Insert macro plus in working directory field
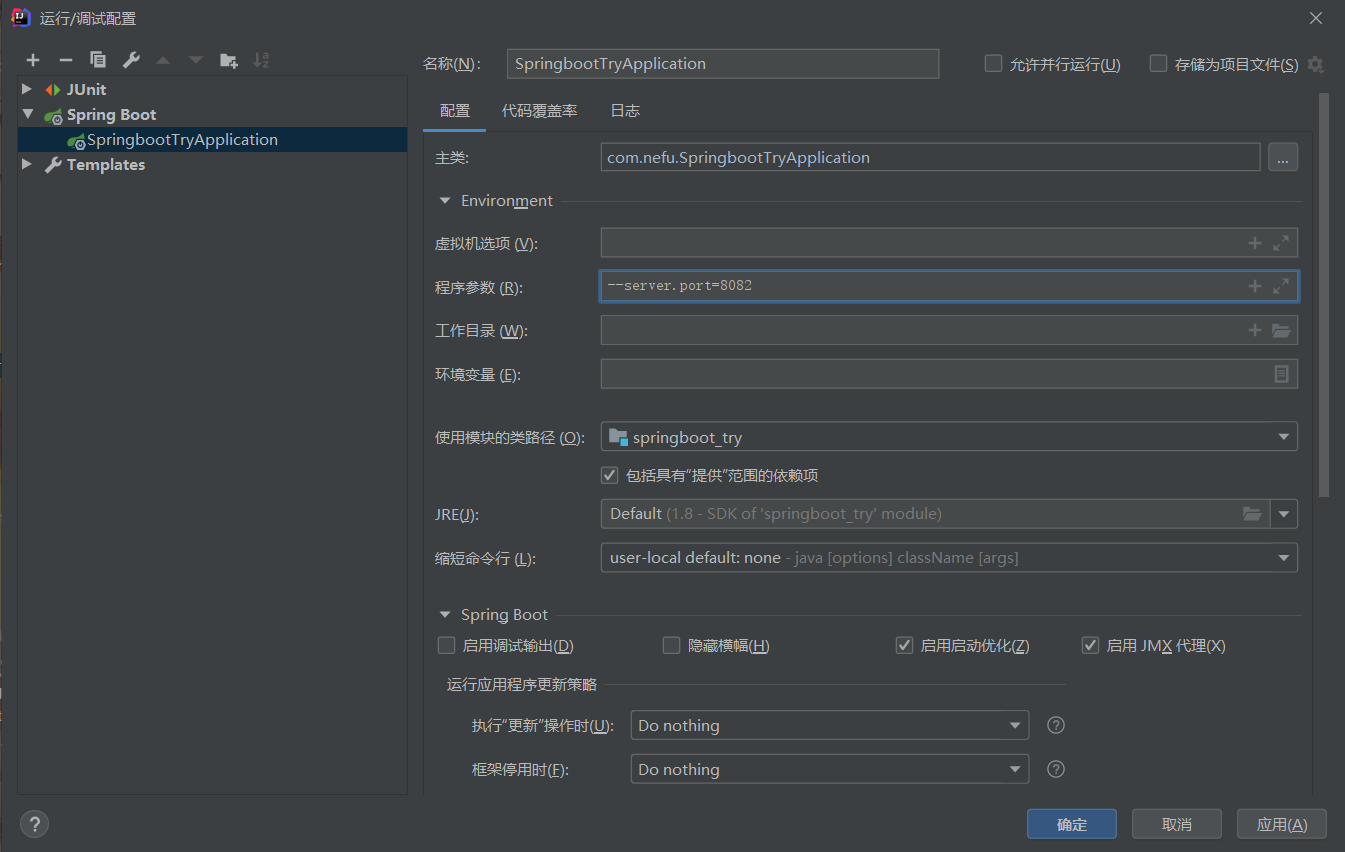This screenshot has height=852, width=1345. [1255, 330]
